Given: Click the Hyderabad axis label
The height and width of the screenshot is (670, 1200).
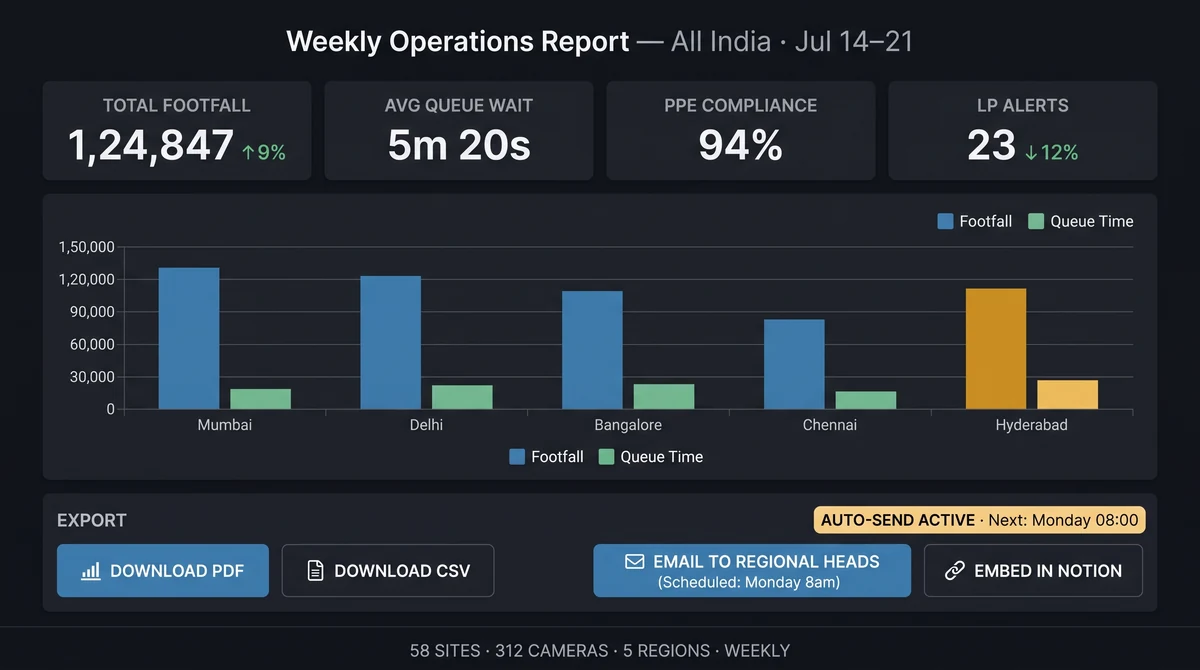Looking at the screenshot, I should (x=1032, y=425).
